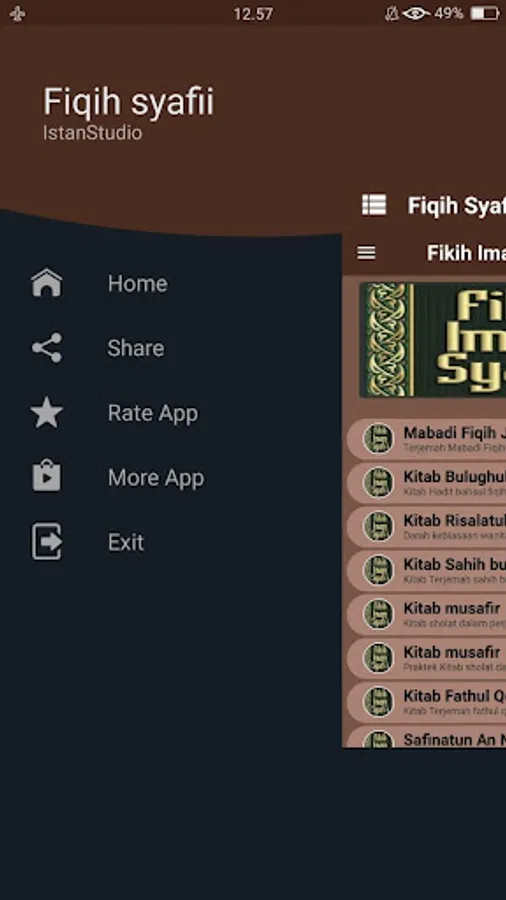Open the list icon beside Fiqih Syafii title
The width and height of the screenshot is (506, 900).
pyautogui.click(x=374, y=204)
